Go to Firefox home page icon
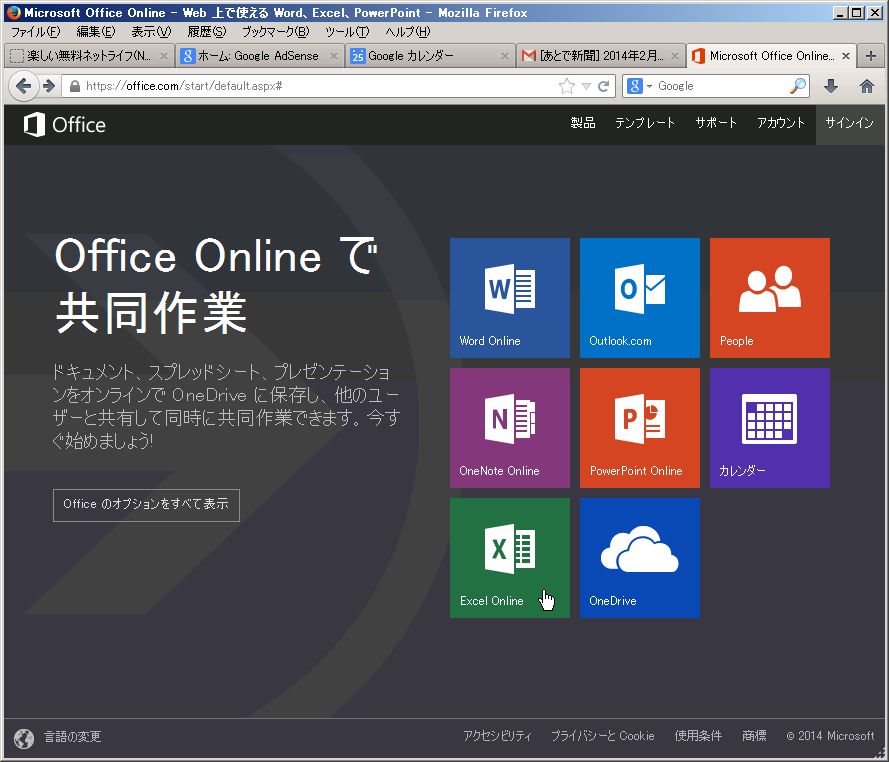This screenshot has height=762, width=889. click(x=866, y=86)
